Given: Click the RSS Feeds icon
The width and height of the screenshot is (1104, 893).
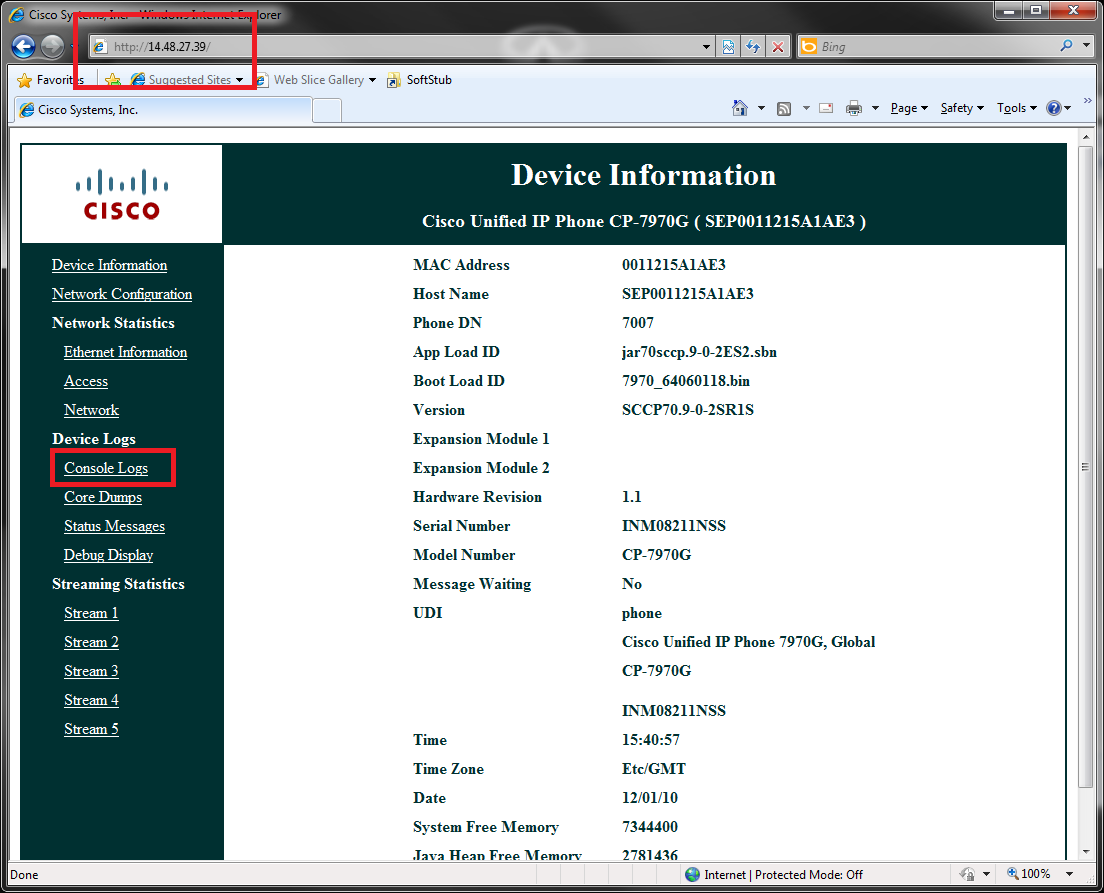Looking at the screenshot, I should tap(784, 108).
